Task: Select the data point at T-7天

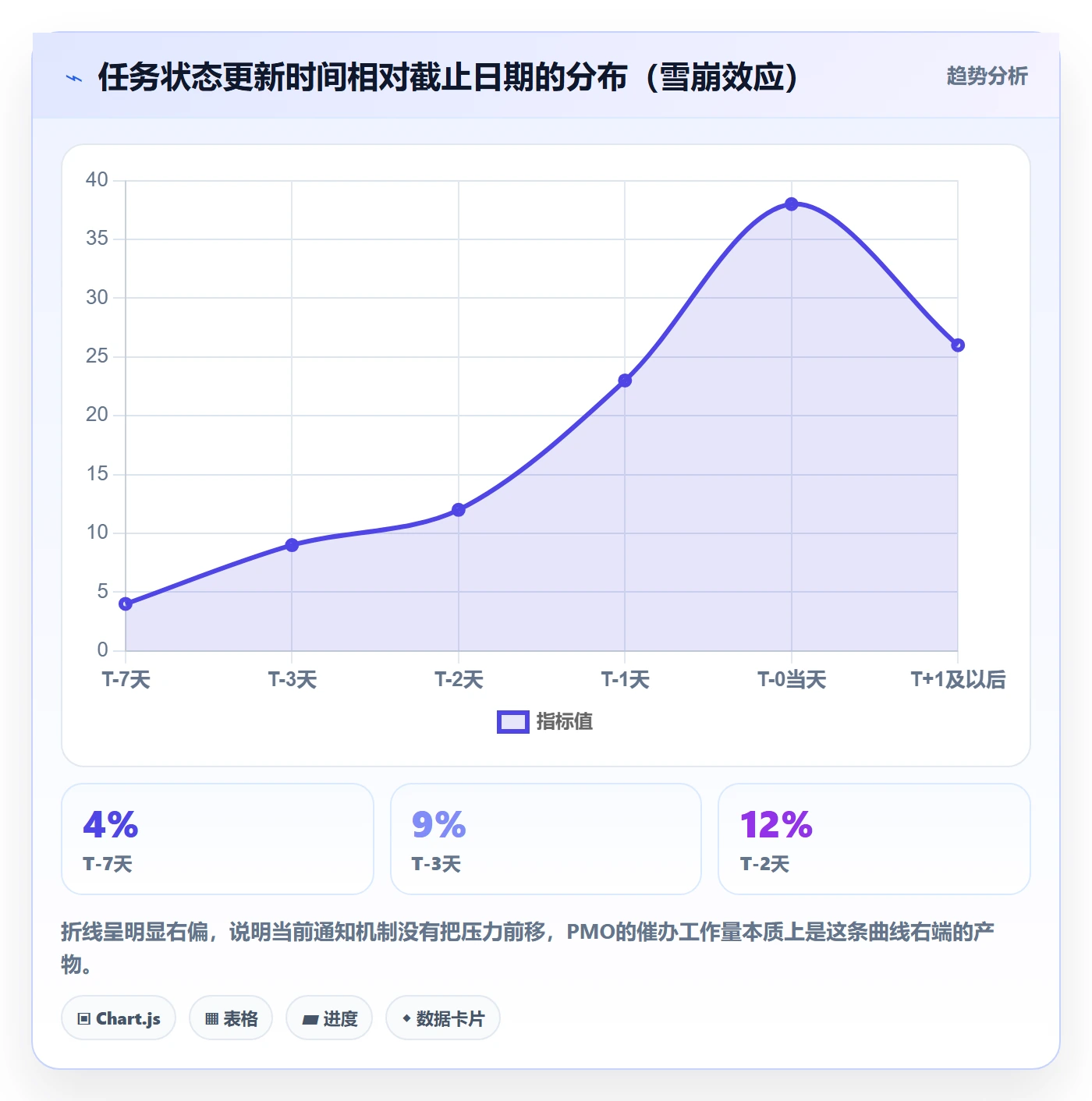Action: (126, 604)
